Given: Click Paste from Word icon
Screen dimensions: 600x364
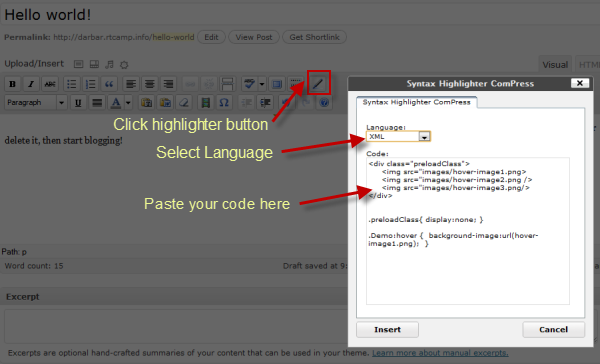Looking at the screenshot, I should (165, 103).
